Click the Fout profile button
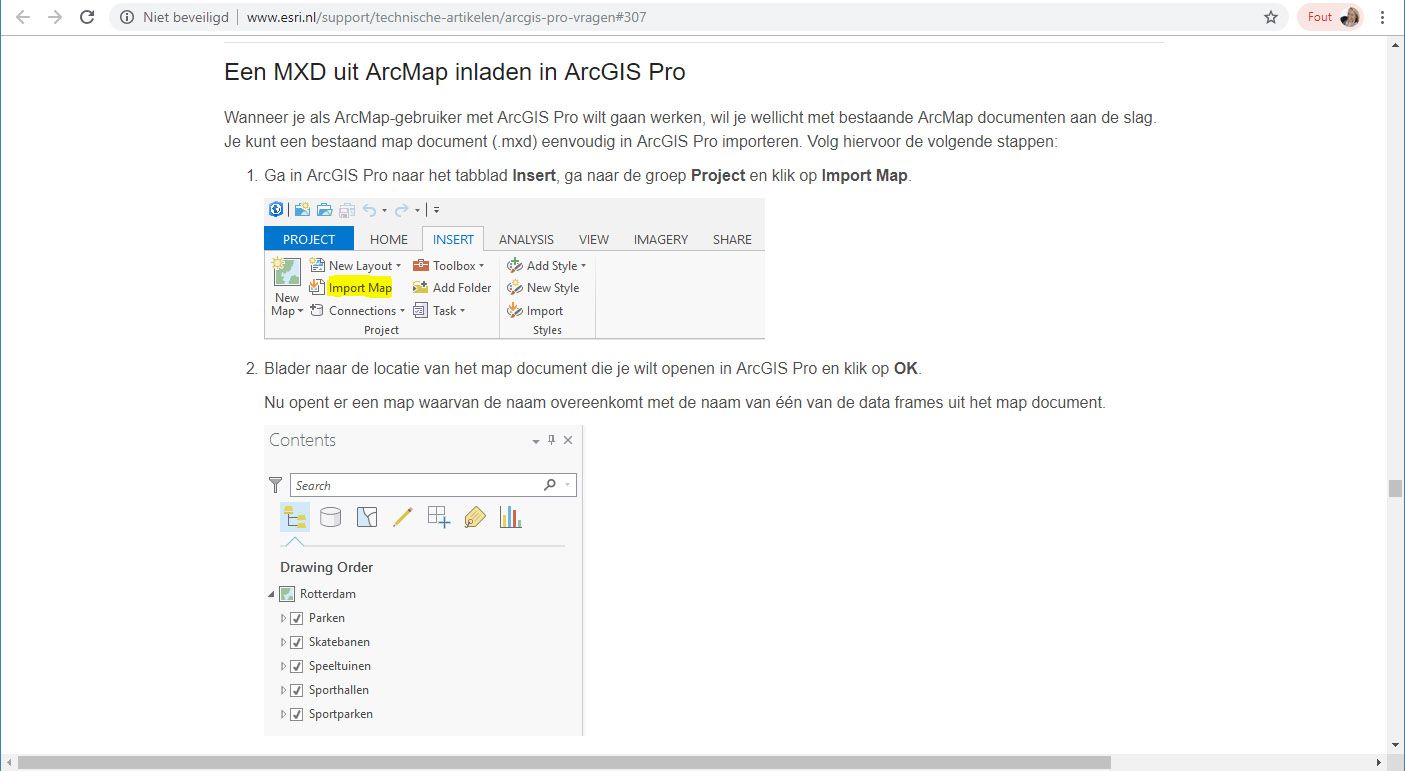Image resolution: width=1405 pixels, height=771 pixels. click(1329, 17)
